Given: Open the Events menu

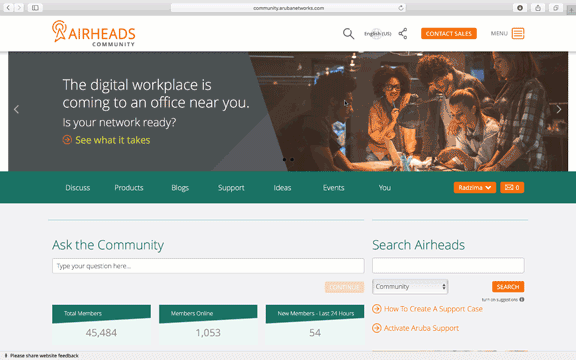Looking at the screenshot, I should click(334, 188).
